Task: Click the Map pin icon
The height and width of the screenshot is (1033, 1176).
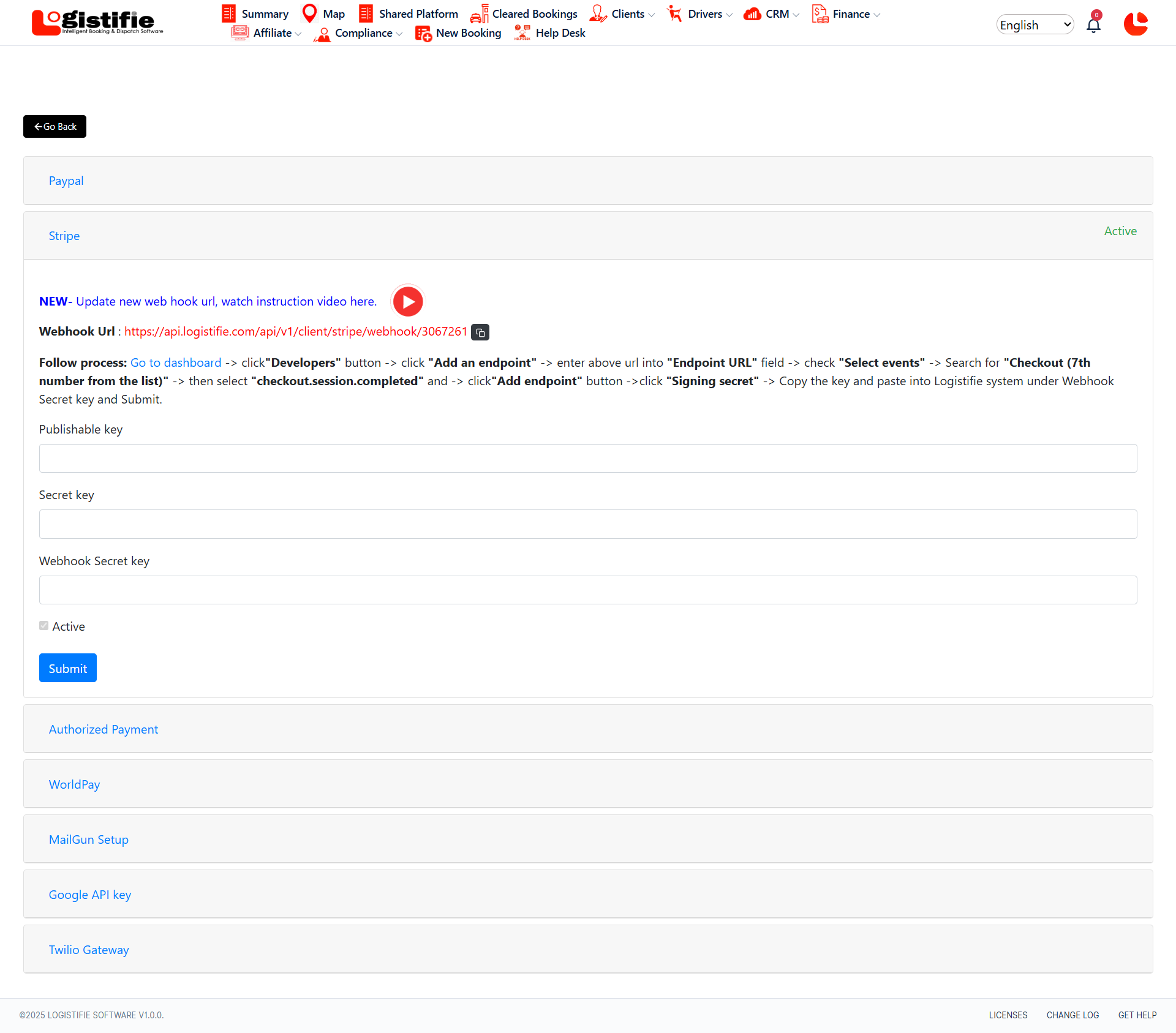Action: 310,13
